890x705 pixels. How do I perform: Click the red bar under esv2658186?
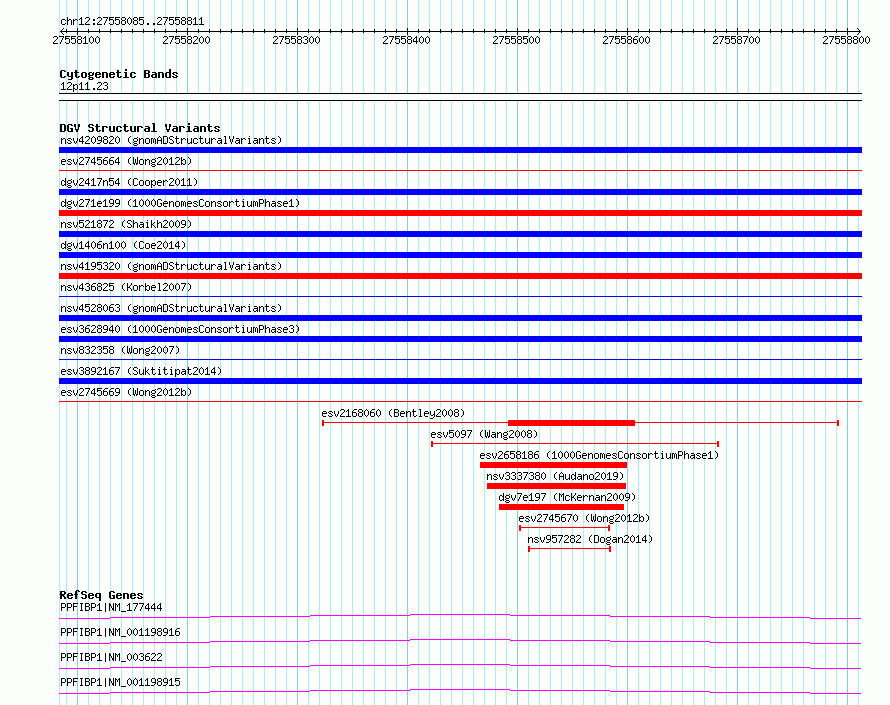[x=553, y=465]
